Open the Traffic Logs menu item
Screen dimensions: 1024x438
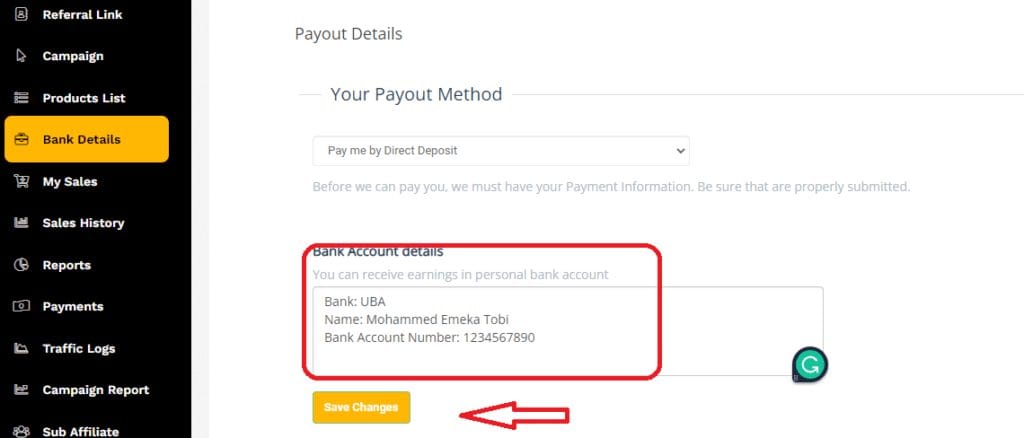(78, 348)
